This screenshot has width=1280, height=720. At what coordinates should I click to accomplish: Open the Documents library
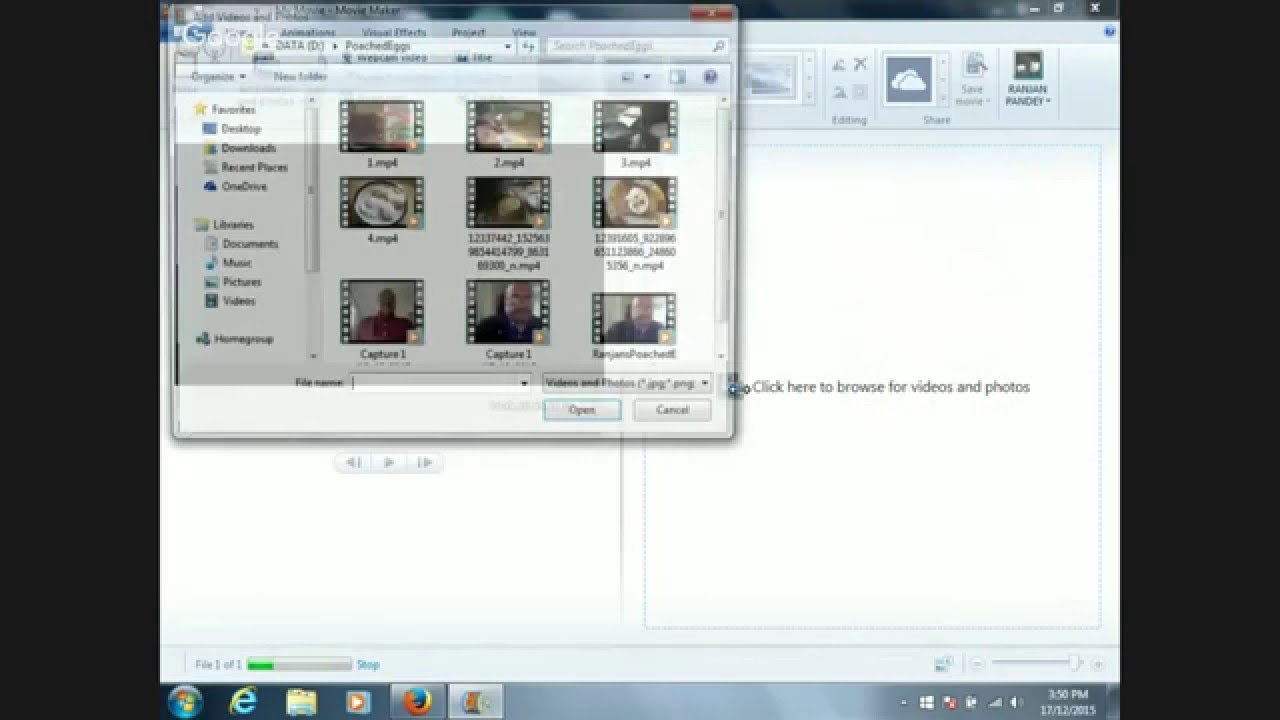point(250,244)
